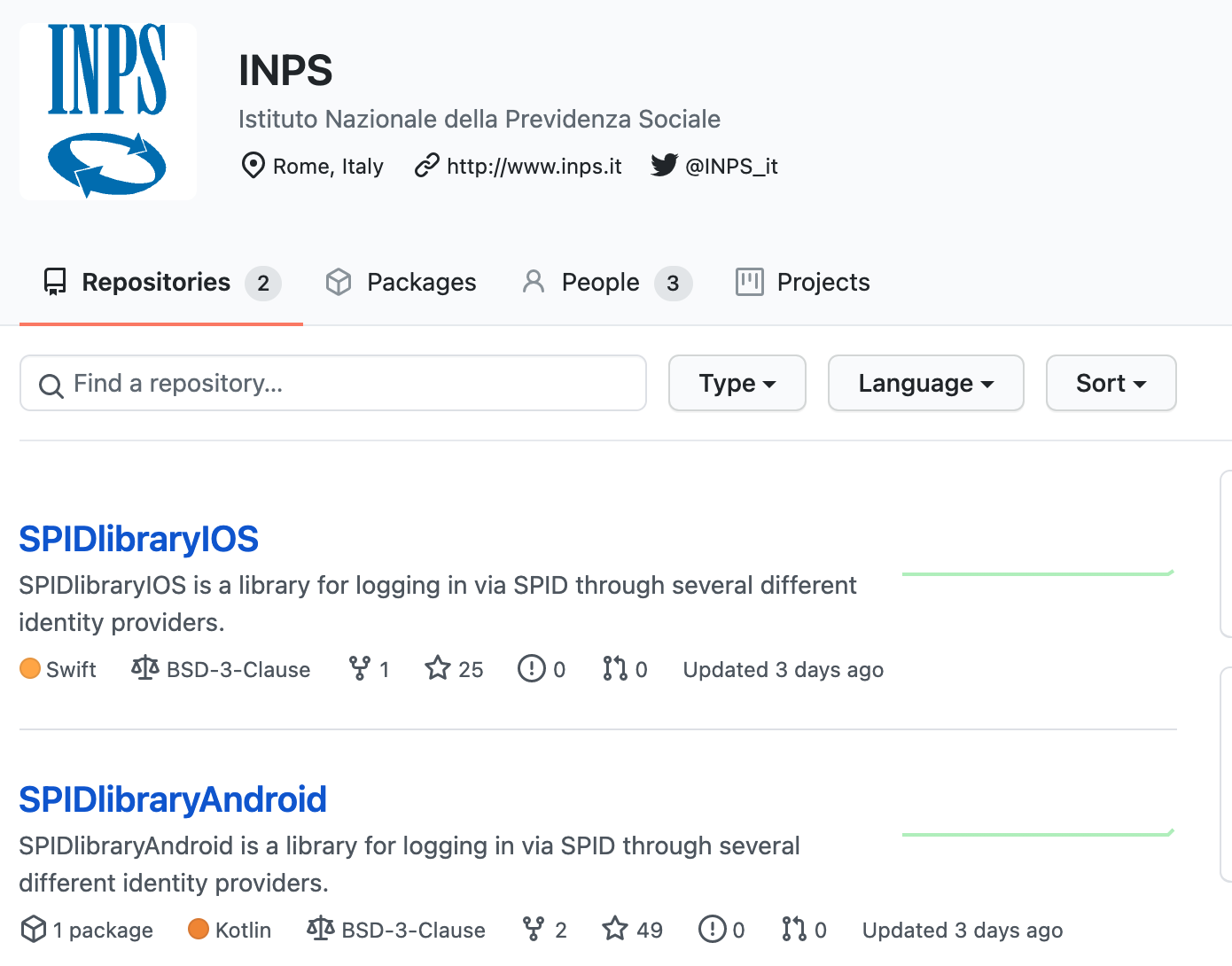Image resolution: width=1232 pixels, height=966 pixels.
Task: Open the SPIDlibraryAndroid repository
Action: 173,799
